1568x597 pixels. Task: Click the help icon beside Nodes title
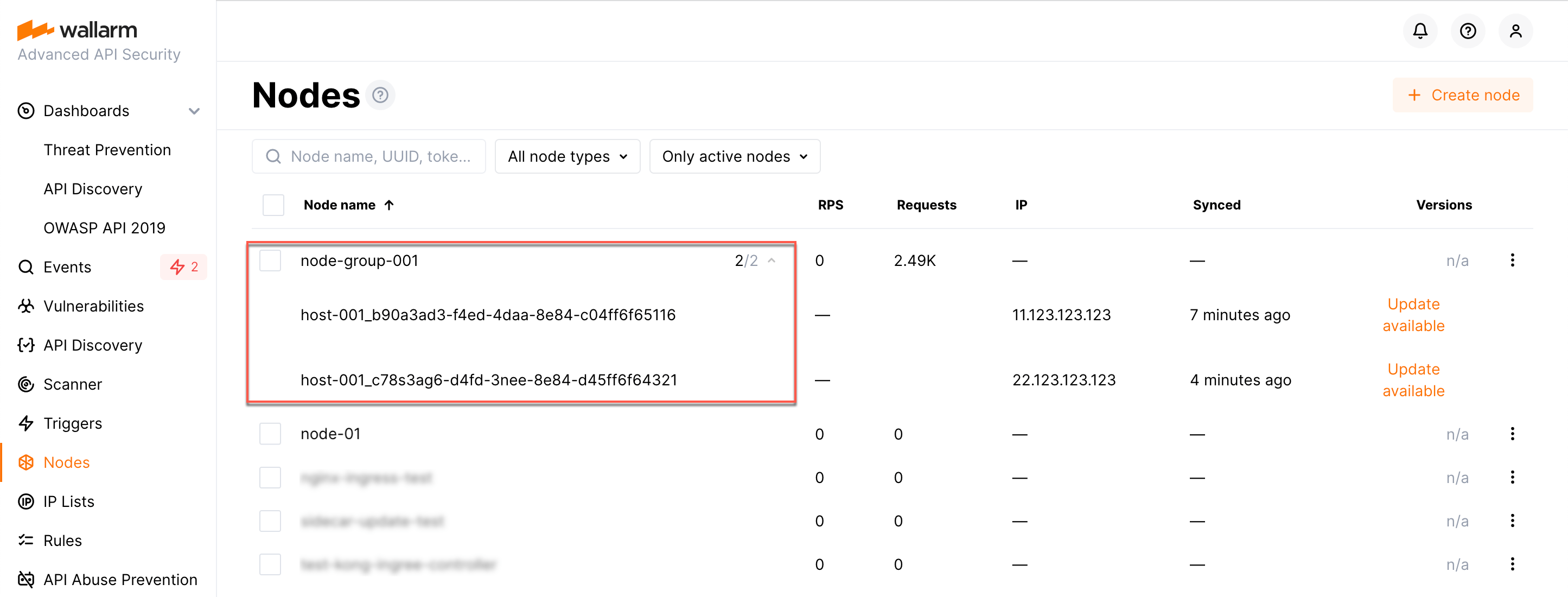[380, 96]
